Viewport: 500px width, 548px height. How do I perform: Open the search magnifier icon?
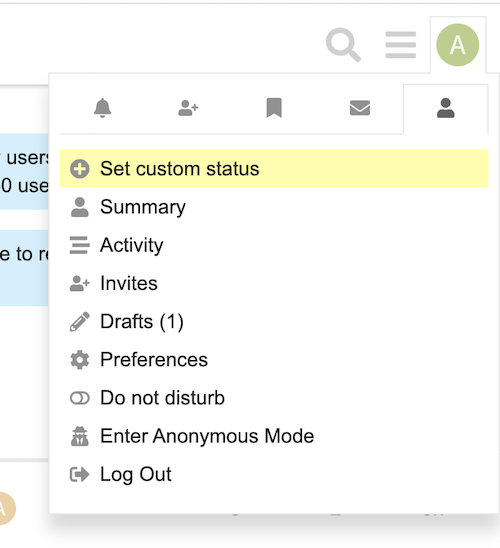coord(343,45)
